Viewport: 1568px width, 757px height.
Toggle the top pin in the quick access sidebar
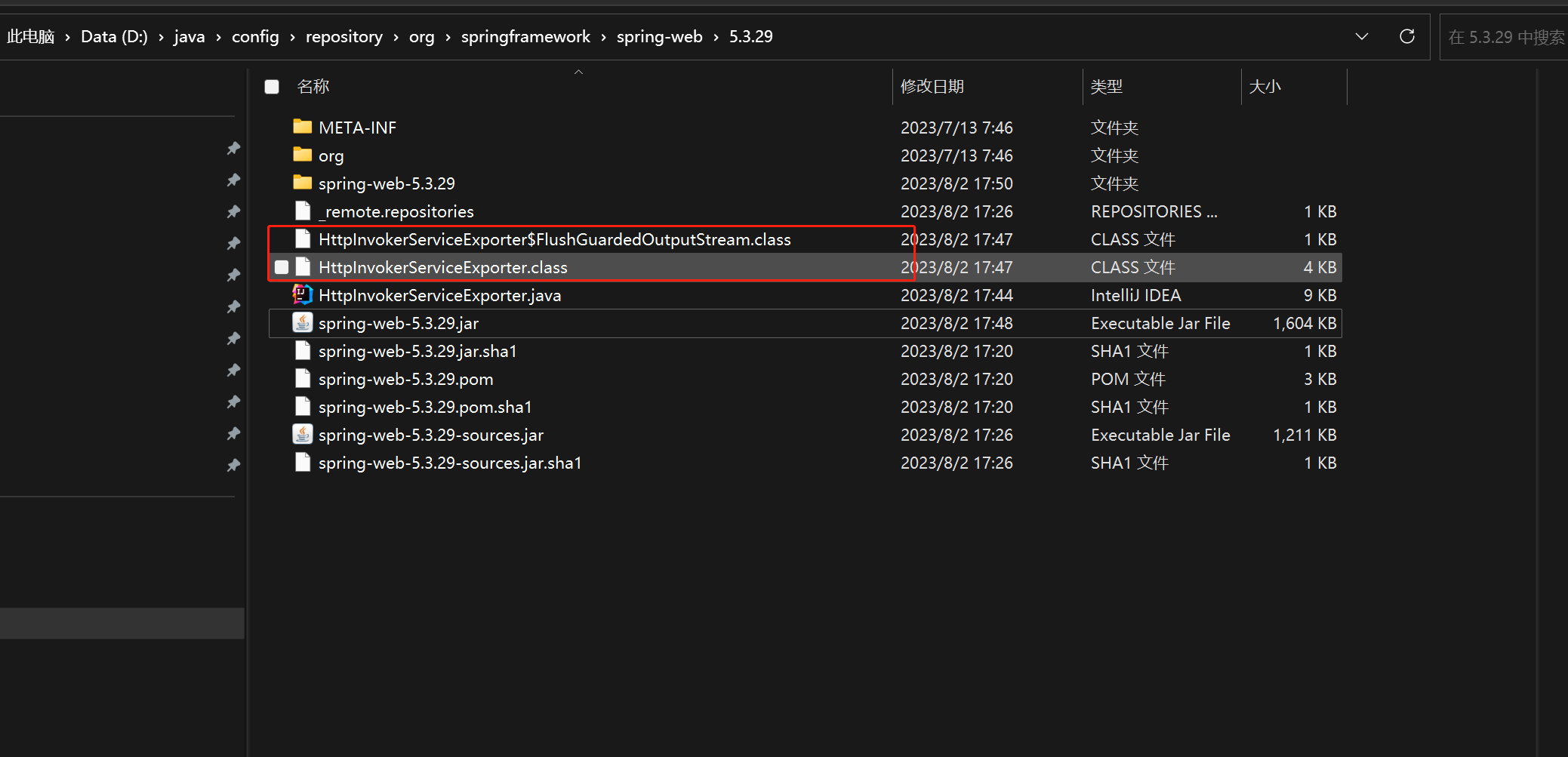[233, 148]
